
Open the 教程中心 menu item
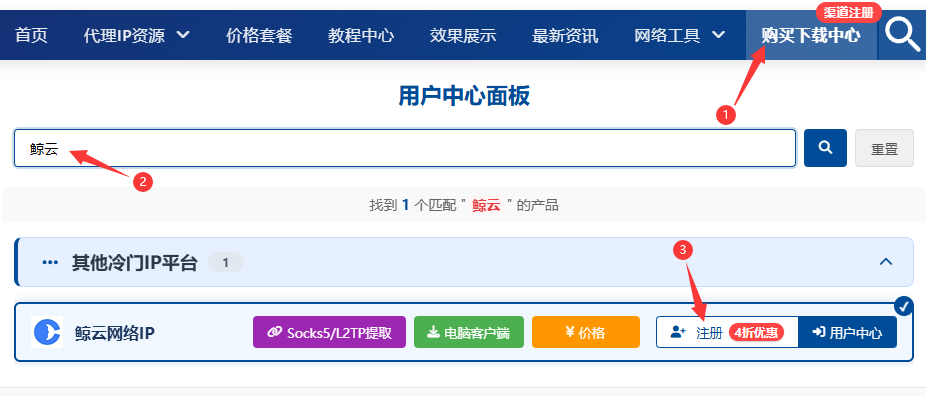(361, 35)
